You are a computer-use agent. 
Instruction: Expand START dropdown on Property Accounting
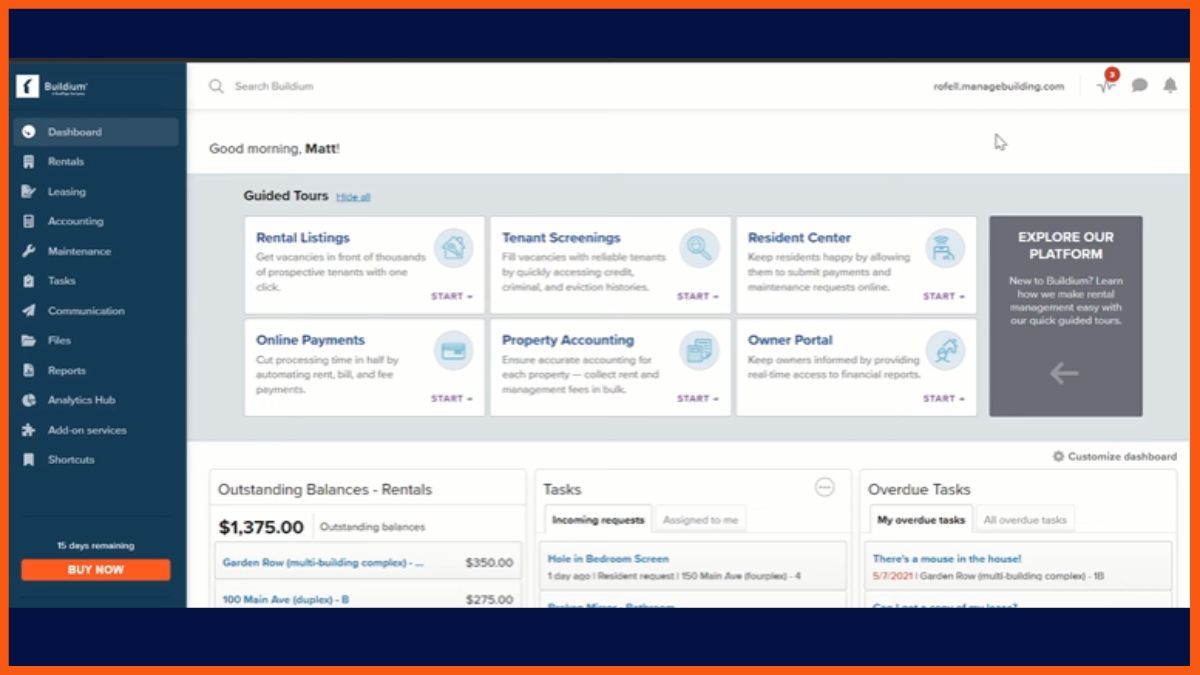[x=698, y=398]
